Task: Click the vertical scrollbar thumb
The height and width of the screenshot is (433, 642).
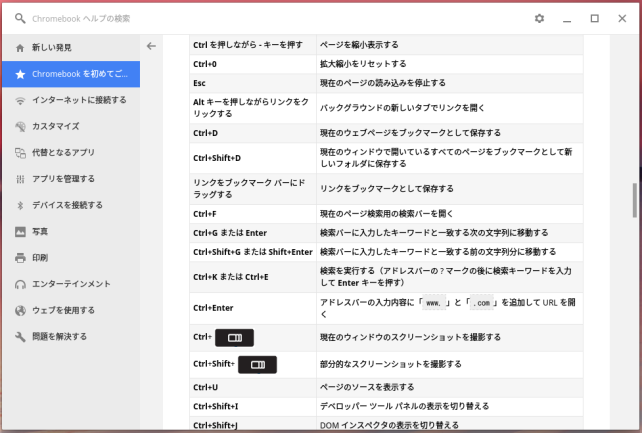Action: point(633,199)
